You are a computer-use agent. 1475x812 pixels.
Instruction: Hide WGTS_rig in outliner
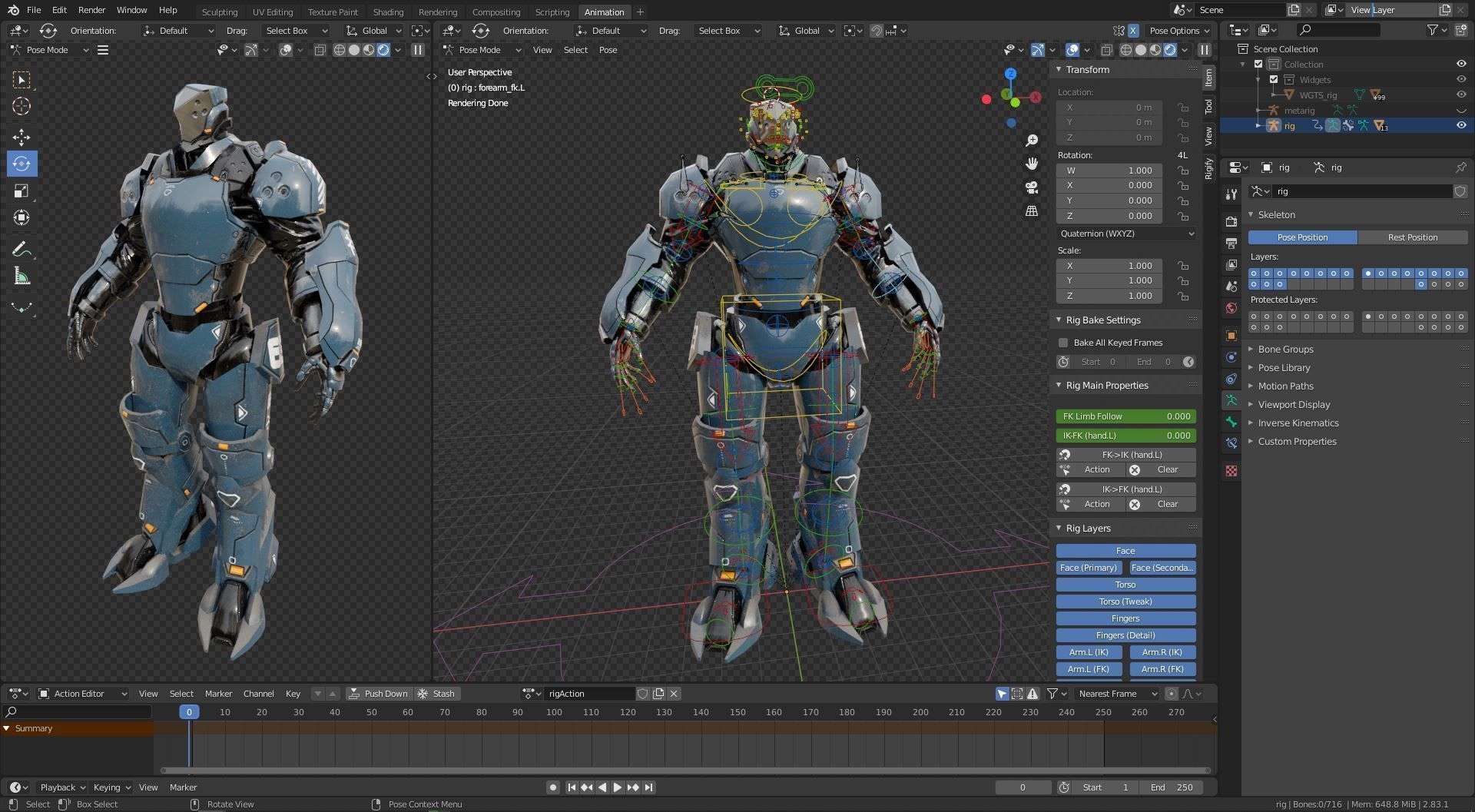pyautogui.click(x=1461, y=94)
